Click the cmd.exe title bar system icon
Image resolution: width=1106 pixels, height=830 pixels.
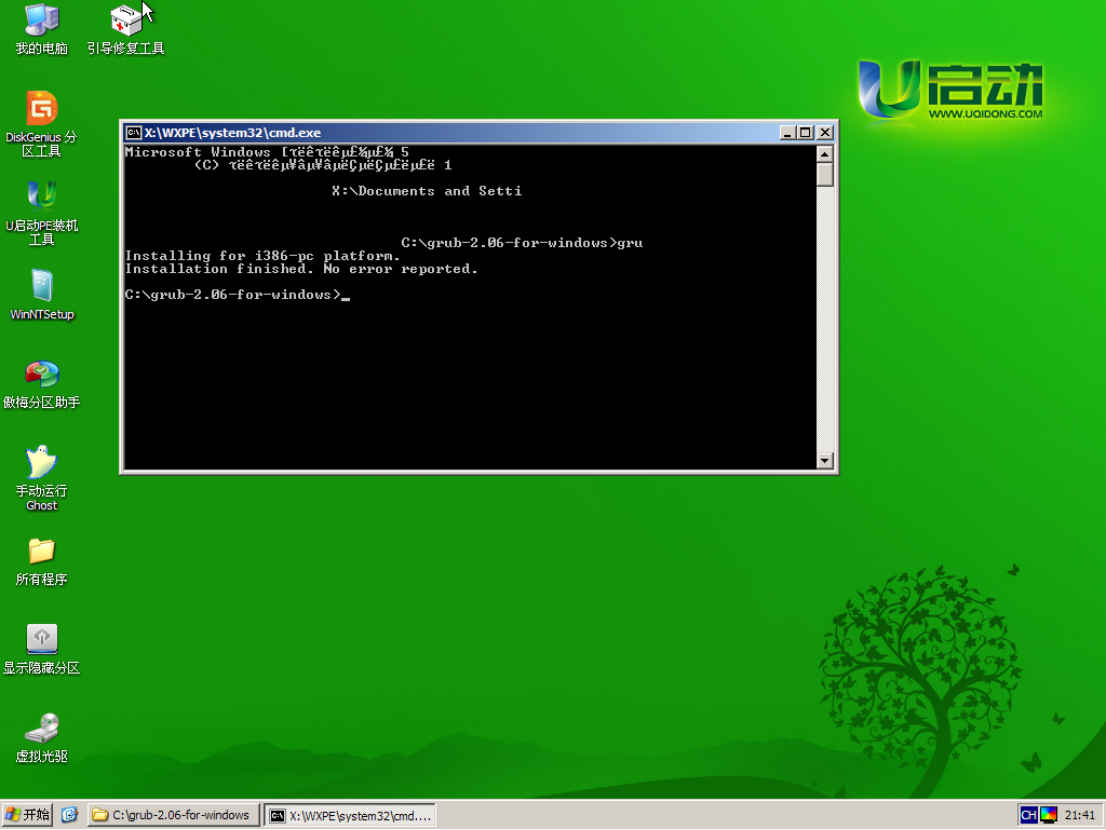pos(133,133)
